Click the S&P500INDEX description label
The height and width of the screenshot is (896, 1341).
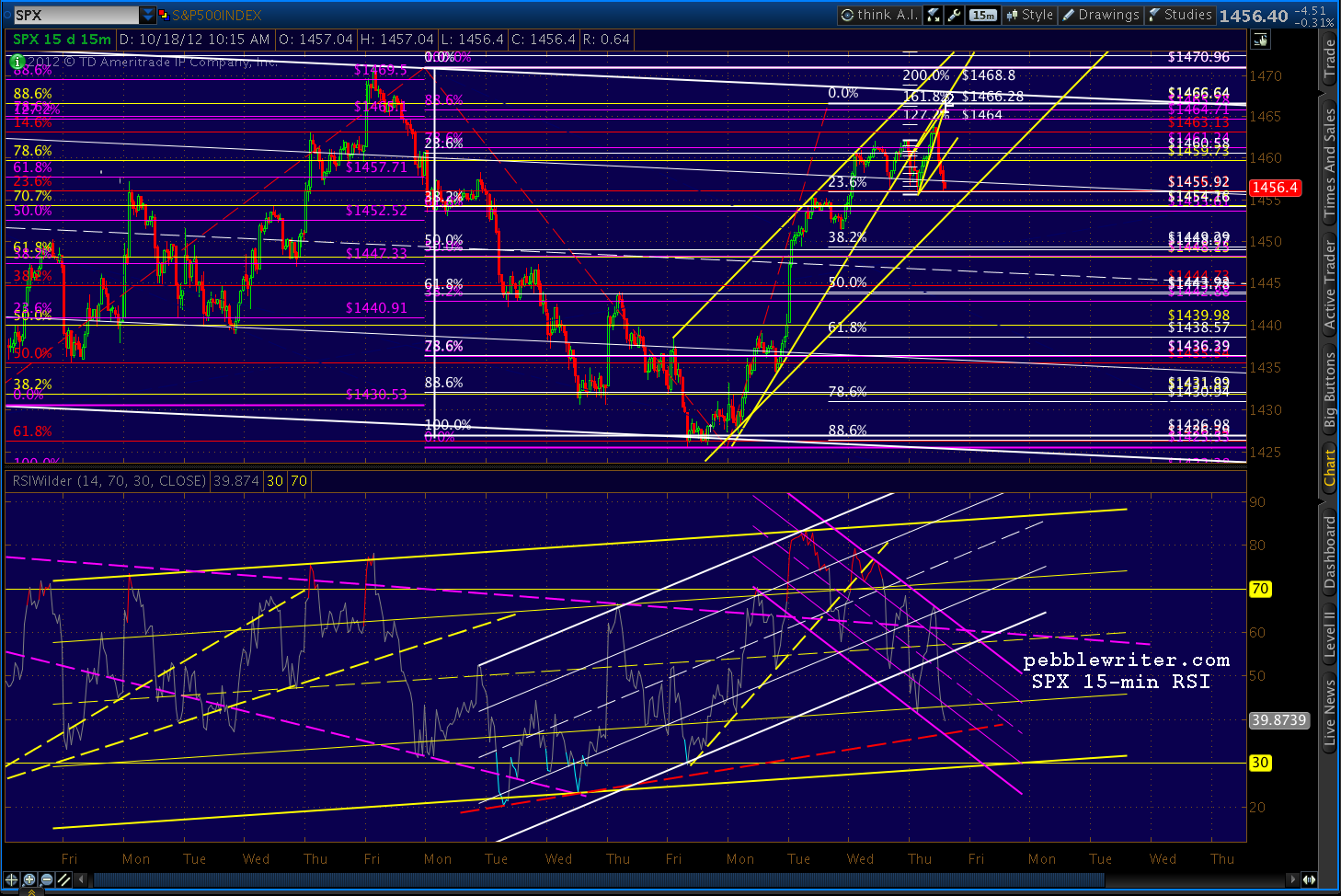217,15
